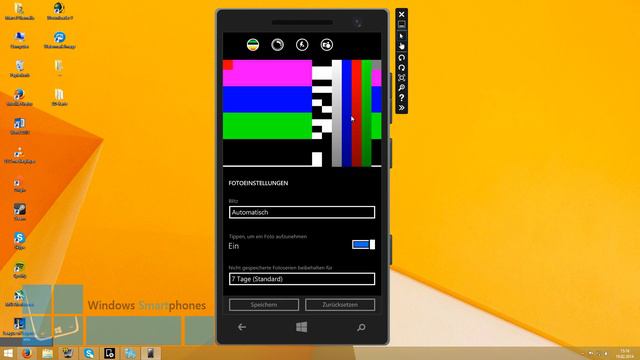Tap the colorful lenses icon in camera app

[253, 44]
